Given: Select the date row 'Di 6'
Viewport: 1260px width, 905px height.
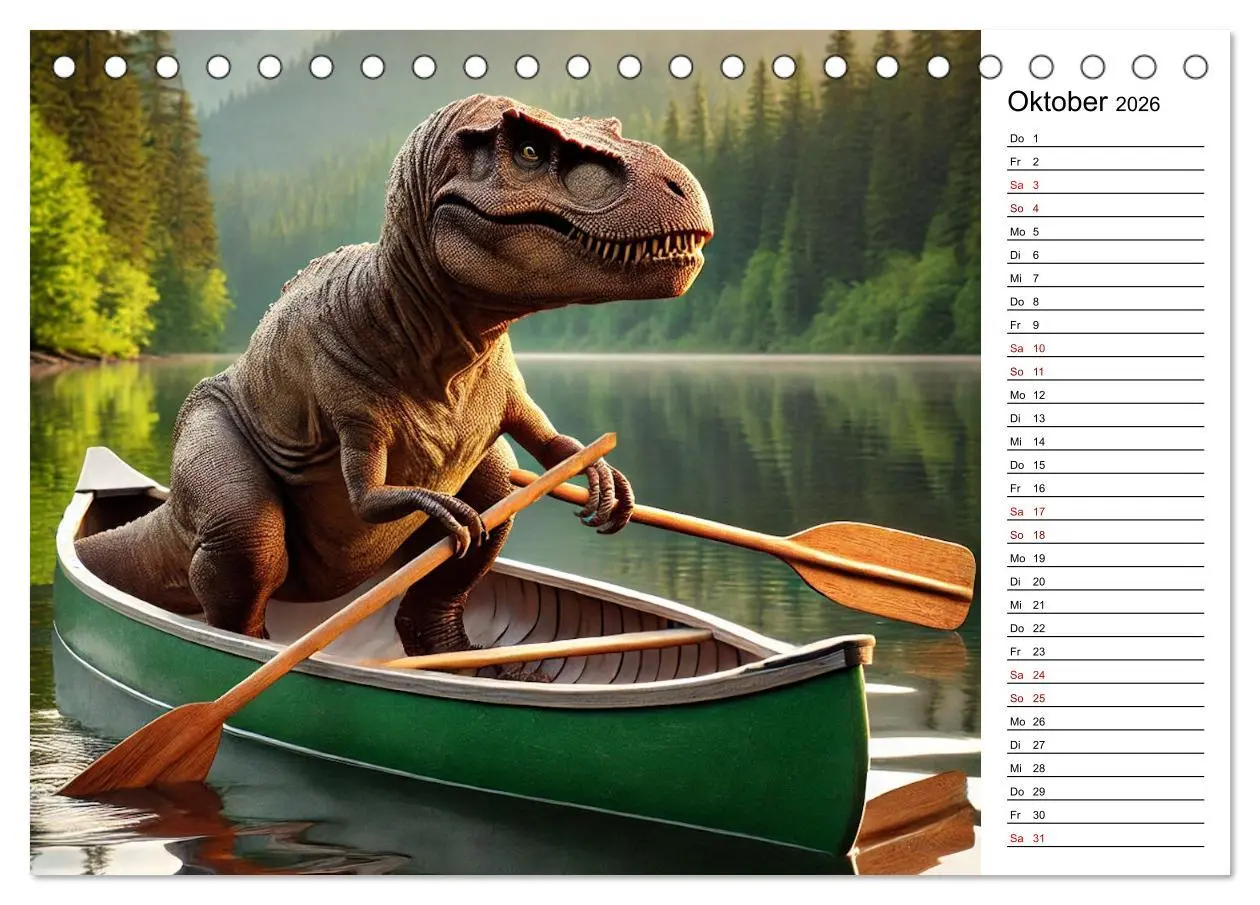Looking at the screenshot, I should (x=1105, y=255).
